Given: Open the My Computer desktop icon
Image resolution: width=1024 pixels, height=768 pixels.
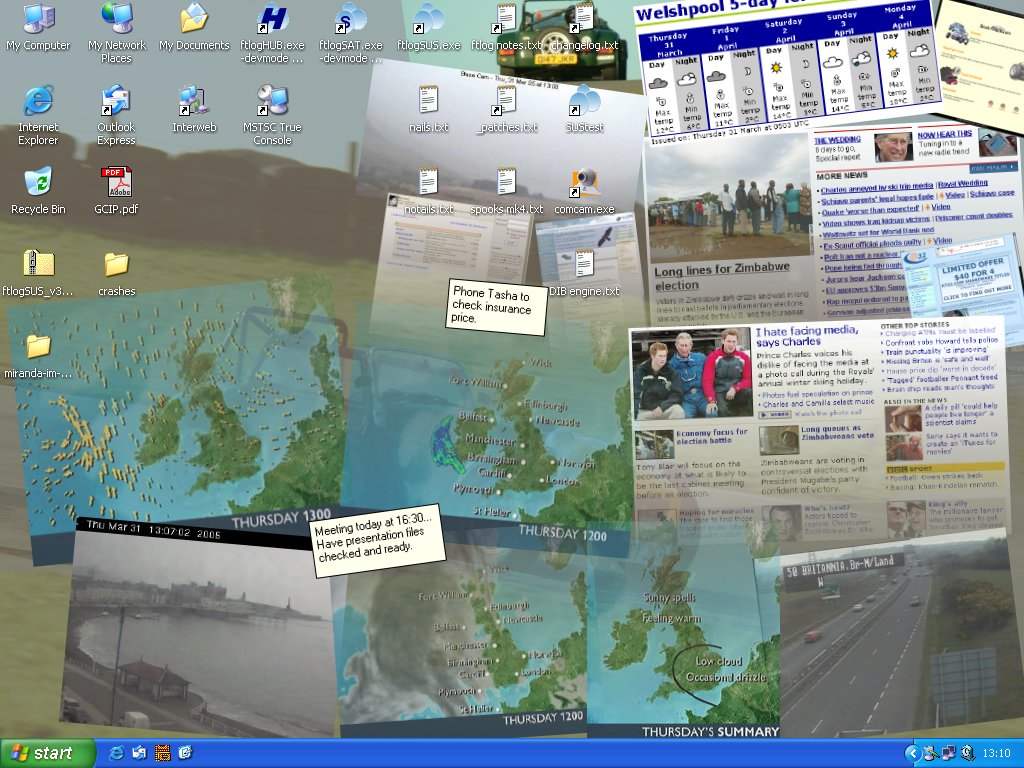Looking at the screenshot, I should click(x=38, y=19).
